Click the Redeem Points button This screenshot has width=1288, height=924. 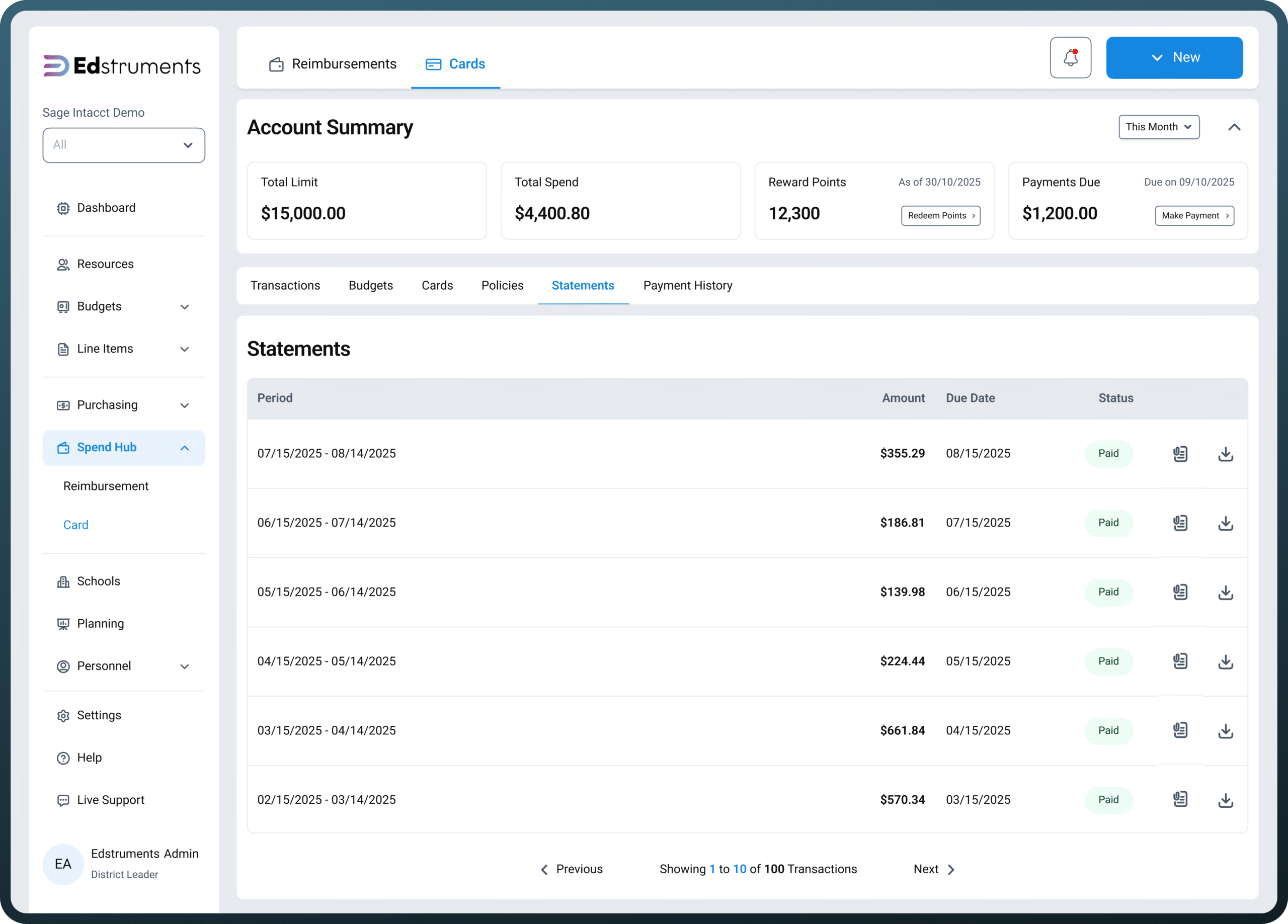tap(940, 215)
